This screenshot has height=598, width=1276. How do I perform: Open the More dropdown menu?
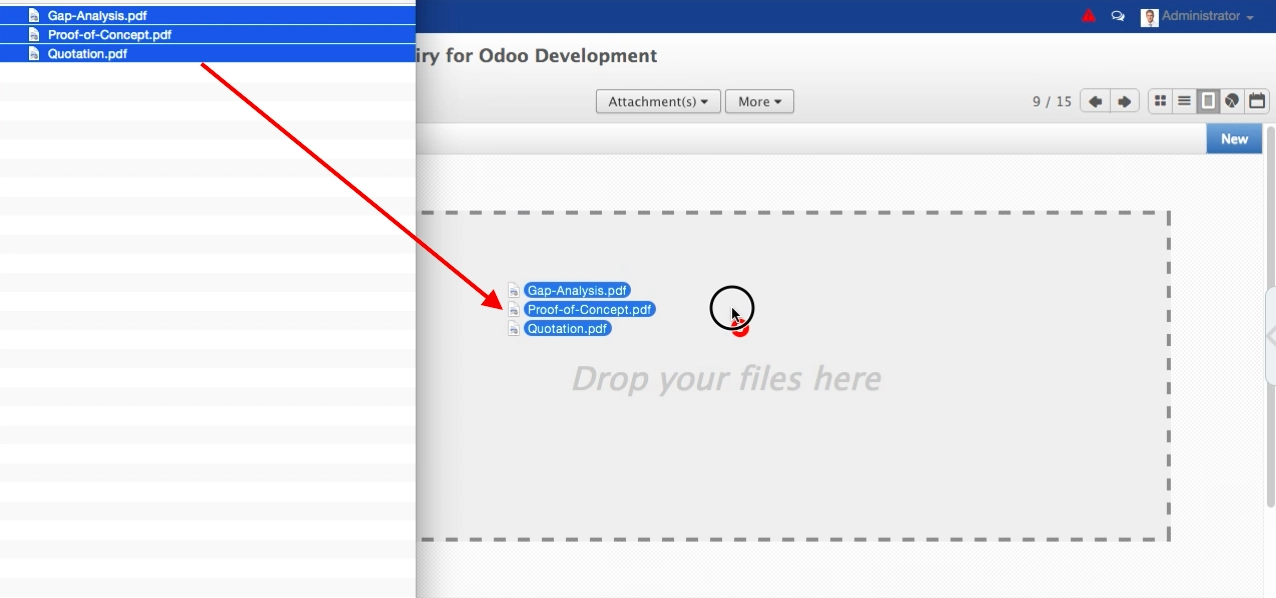[x=759, y=101]
